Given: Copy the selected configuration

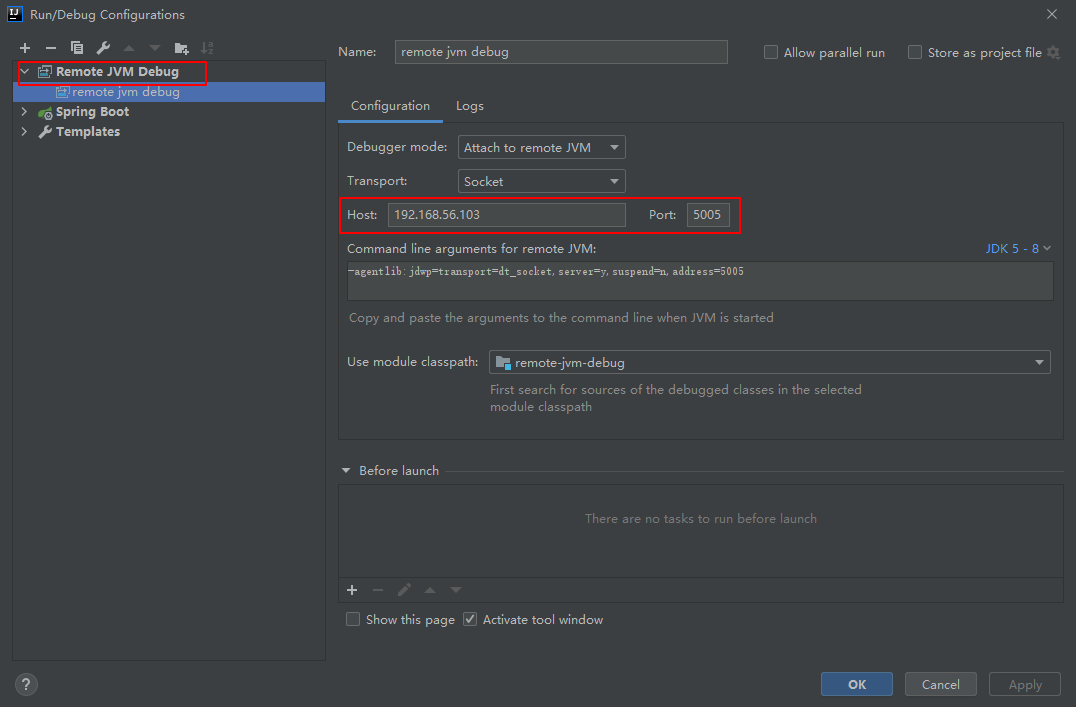Looking at the screenshot, I should point(77,48).
